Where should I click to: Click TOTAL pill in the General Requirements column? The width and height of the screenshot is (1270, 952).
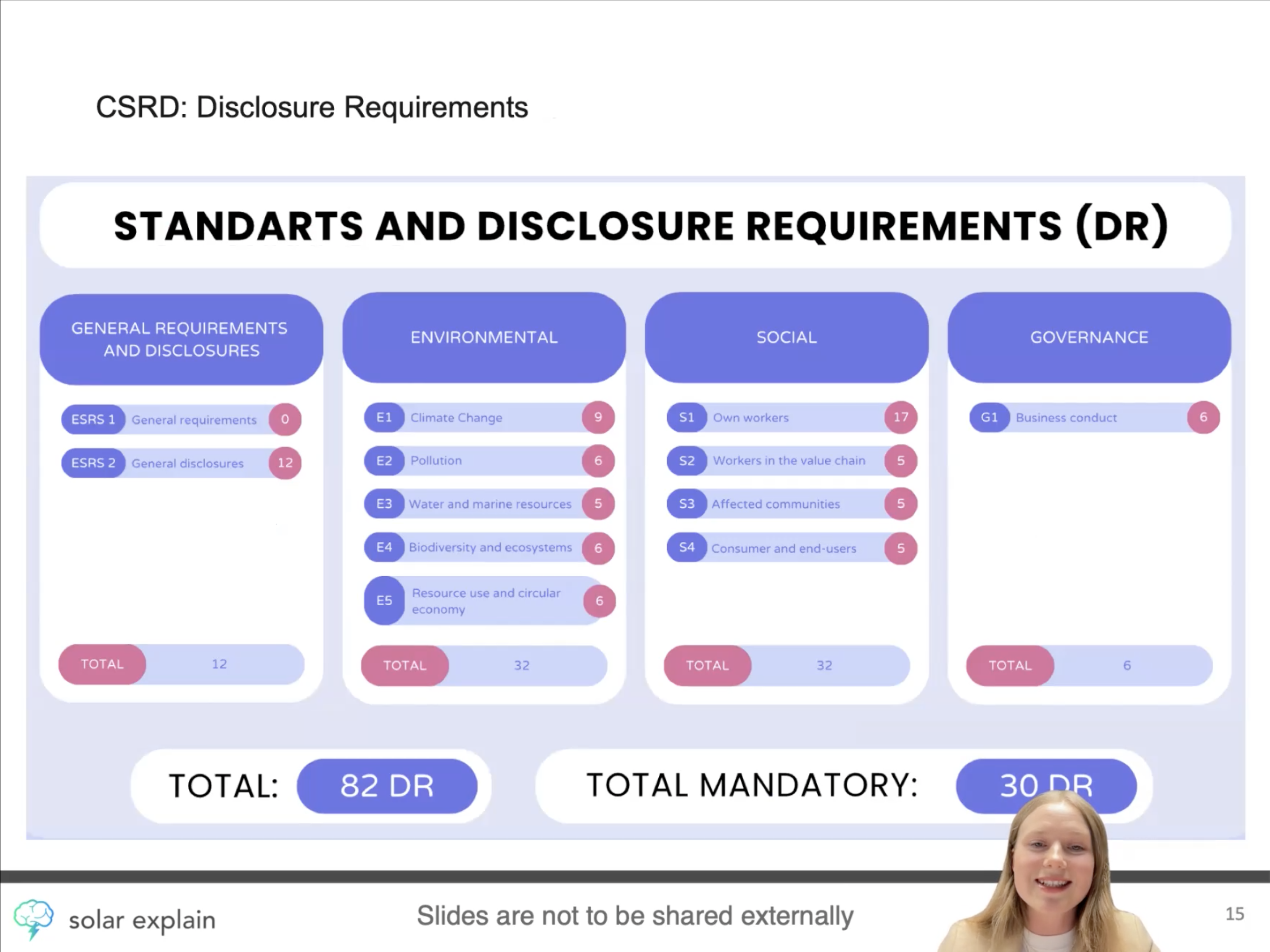pyautogui.click(x=102, y=664)
